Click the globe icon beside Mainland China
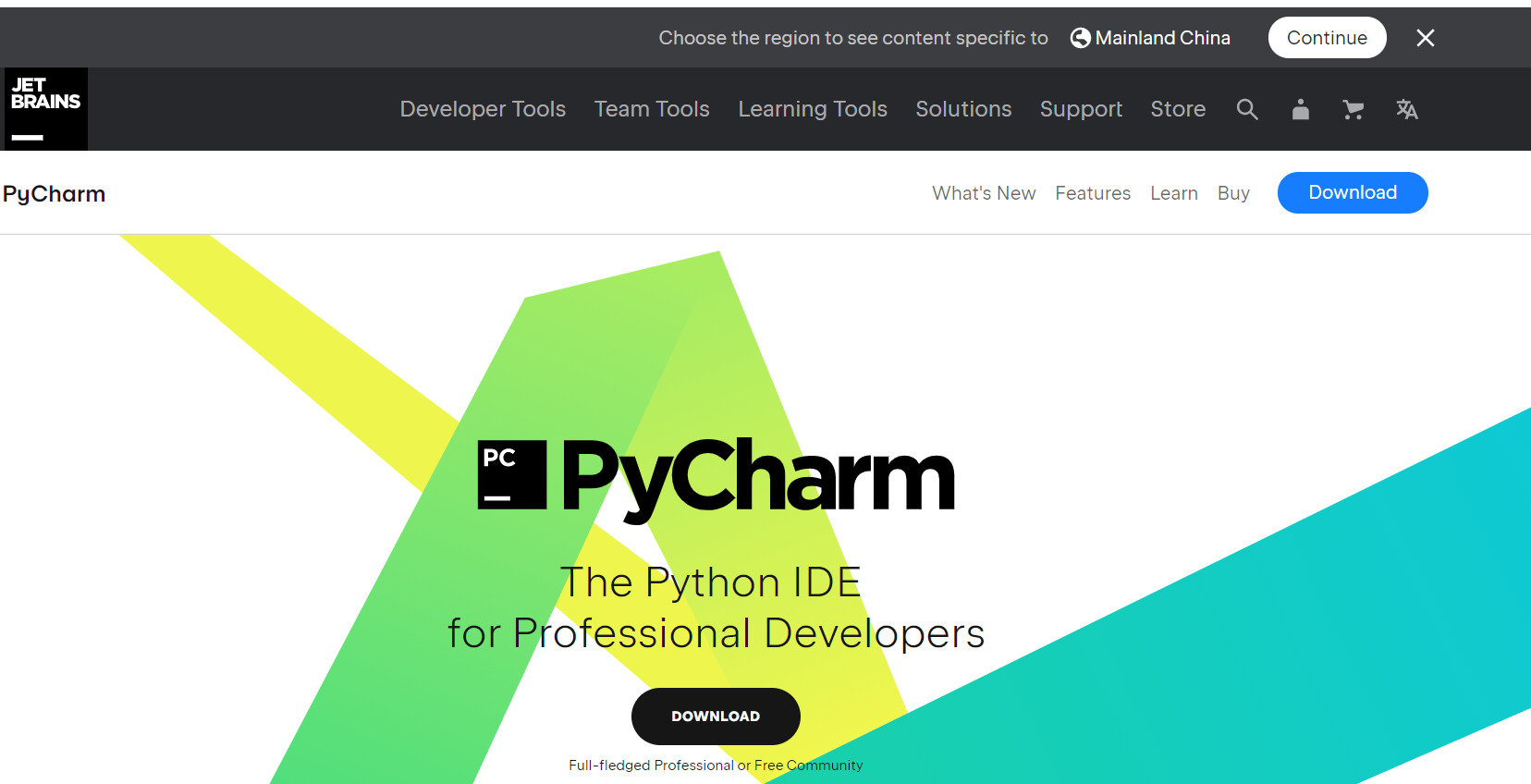This screenshot has height=784, width=1531. click(1080, 38)
